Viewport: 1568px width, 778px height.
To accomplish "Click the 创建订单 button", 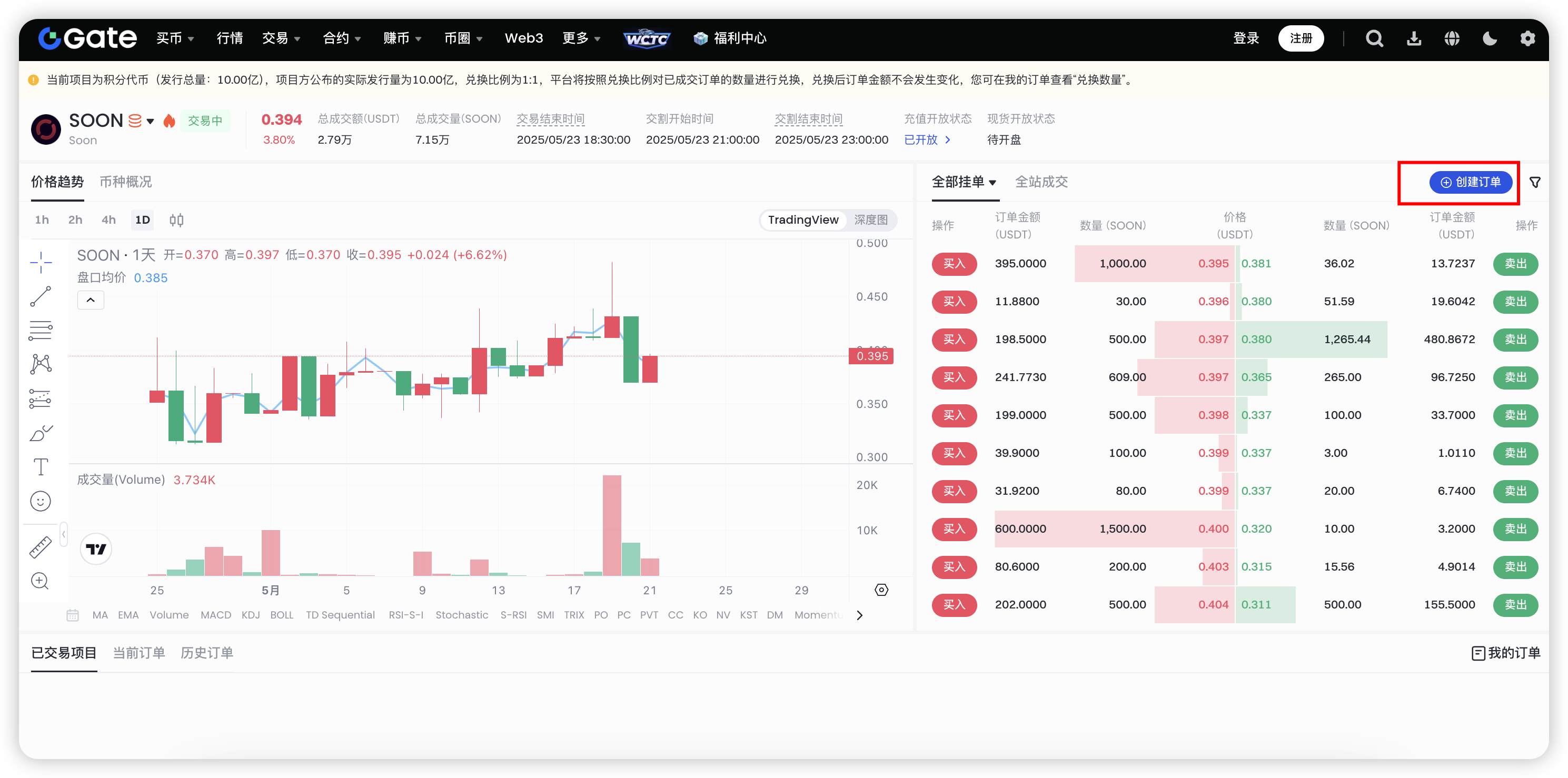I will (1470, 182).
